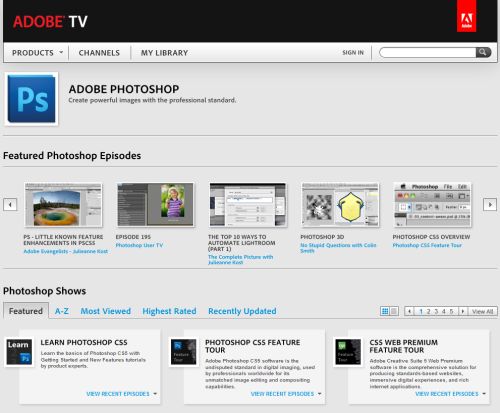Open the Photoshop CS5 Overview thumbnail
Image resolution: width=500 pixels, height=413 pixels.
coord(432,205)
